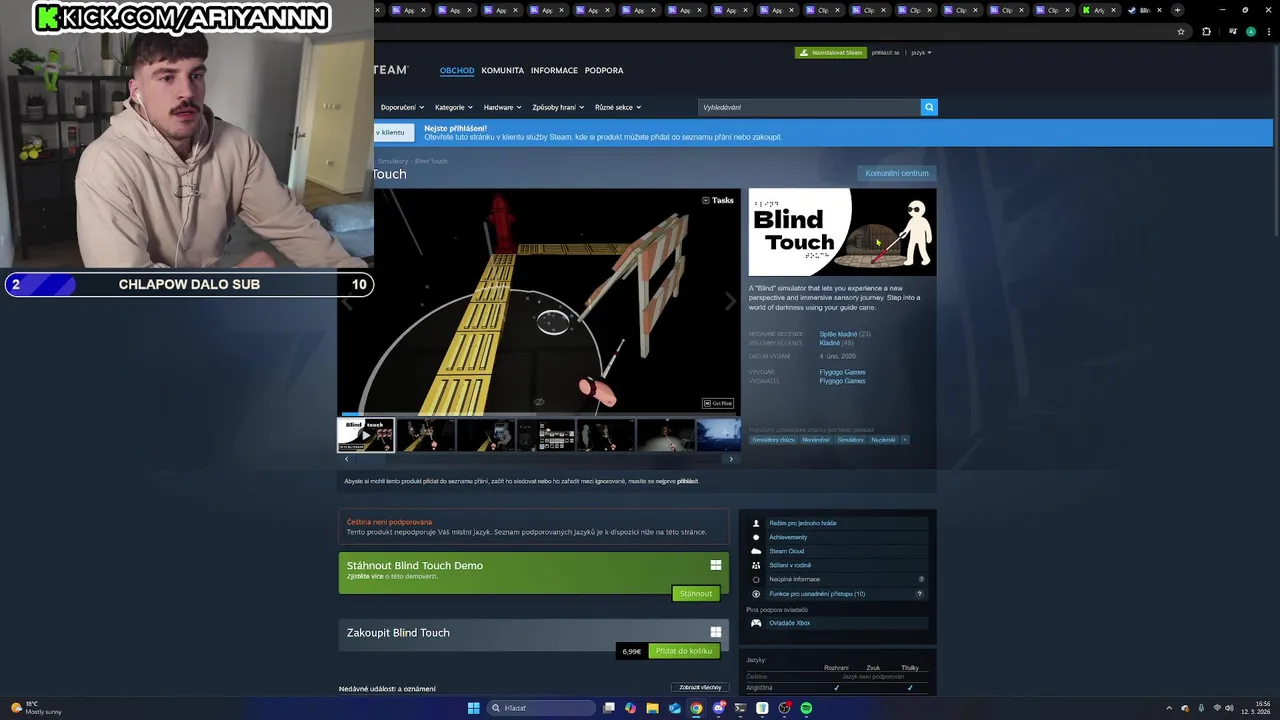Show hidden system tray icons
This screenshot has height=720, width=1280.
coord(1170,708)
